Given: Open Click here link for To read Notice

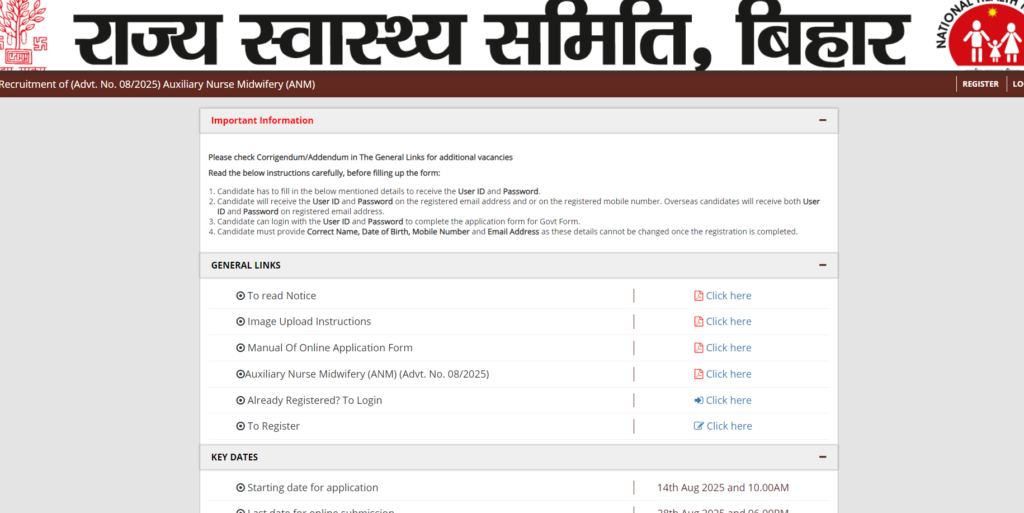Looking at the screenshot, I should (x=728, y=296).
